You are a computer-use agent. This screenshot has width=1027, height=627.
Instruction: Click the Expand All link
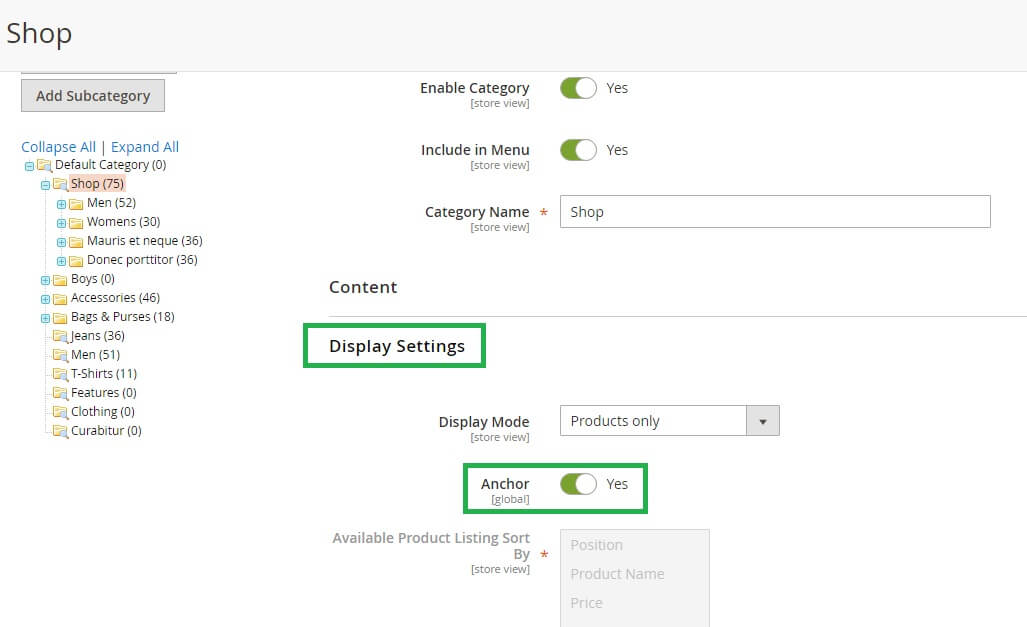coord(145,147)
